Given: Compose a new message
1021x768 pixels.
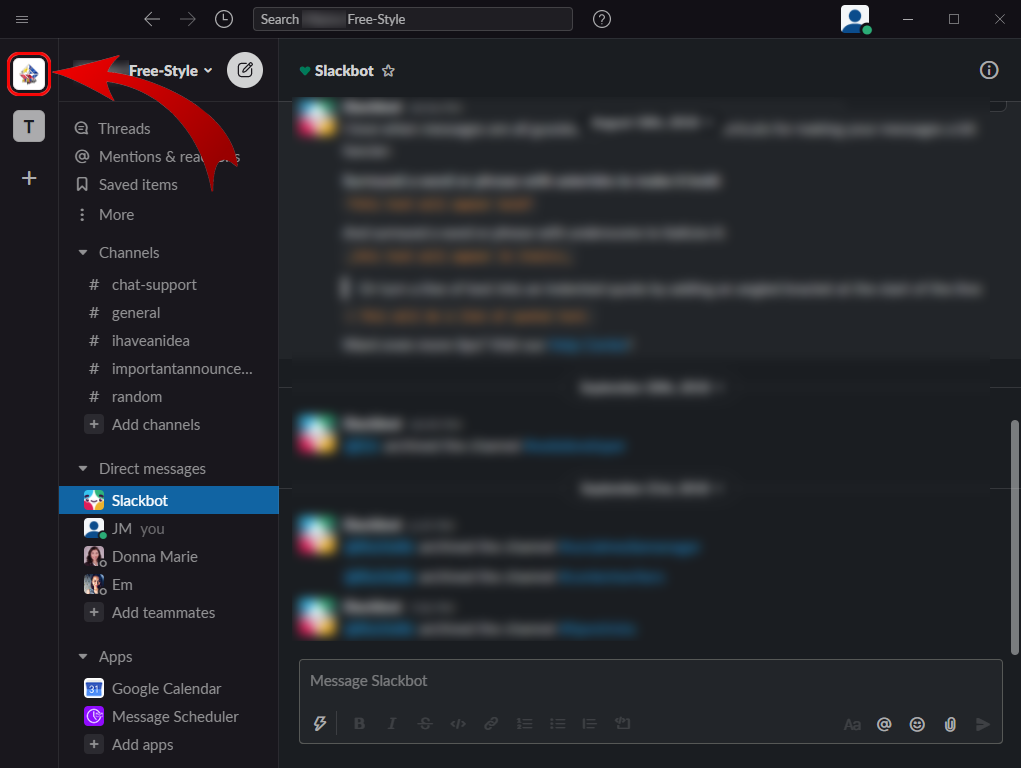Looking at the screenshot, I should [245, 70].
